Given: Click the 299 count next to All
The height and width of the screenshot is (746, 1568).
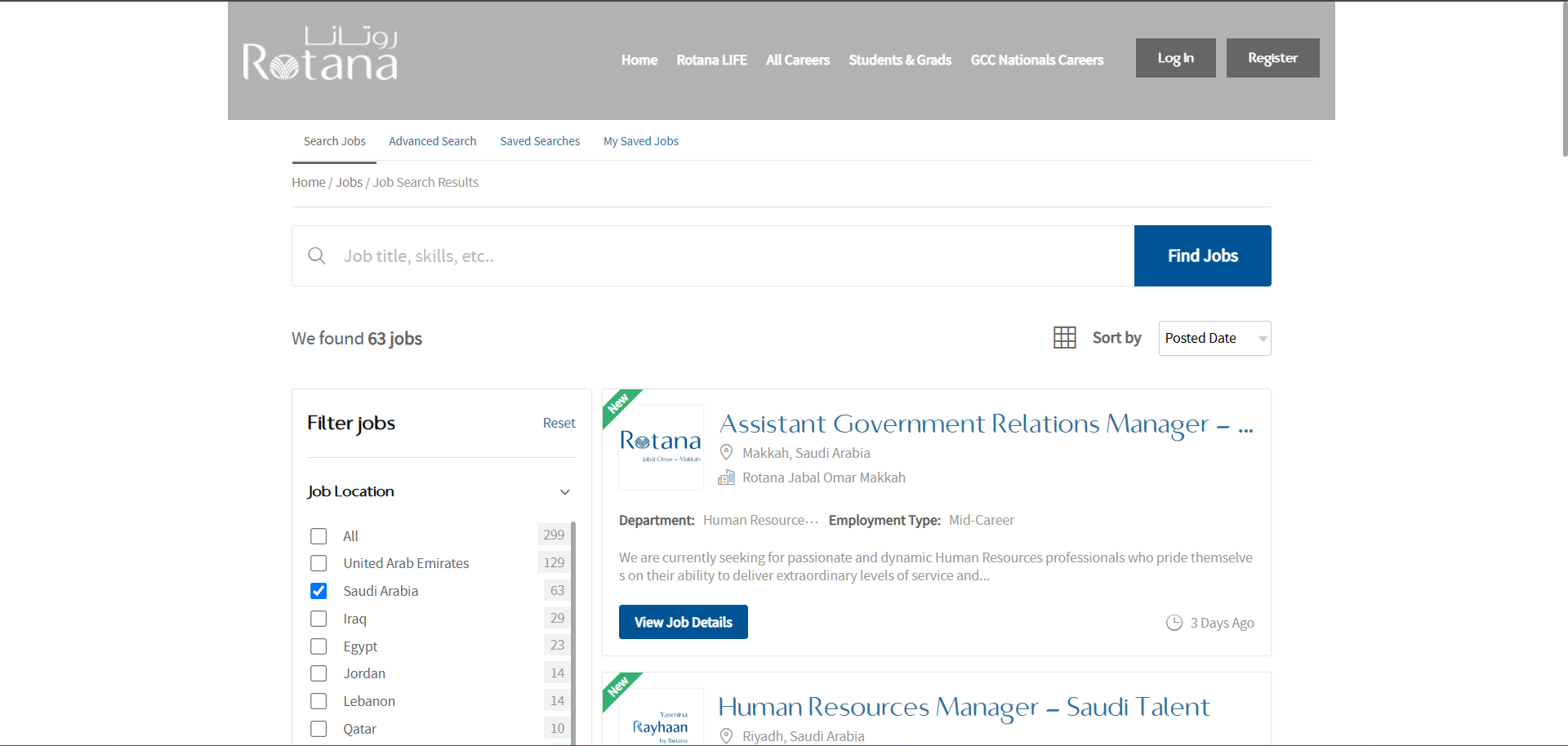Looking at the screenshot, I should pos(554,535).
